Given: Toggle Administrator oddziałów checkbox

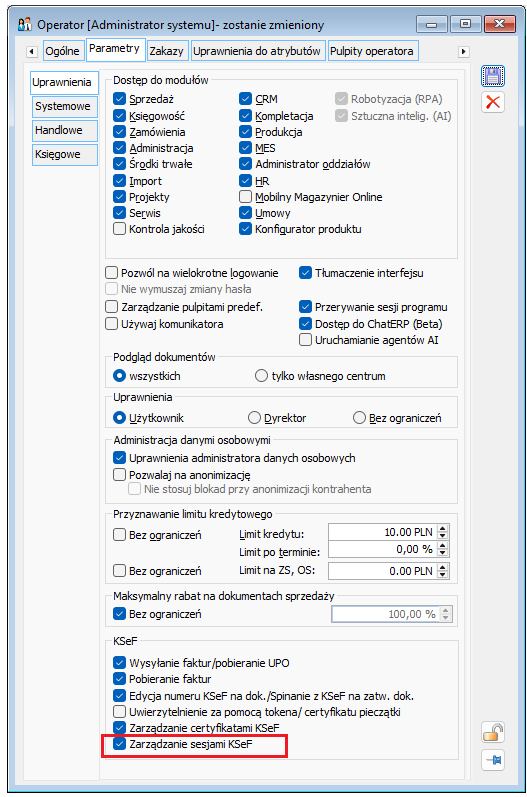Looking at the screenshot, I should point(245,164).
